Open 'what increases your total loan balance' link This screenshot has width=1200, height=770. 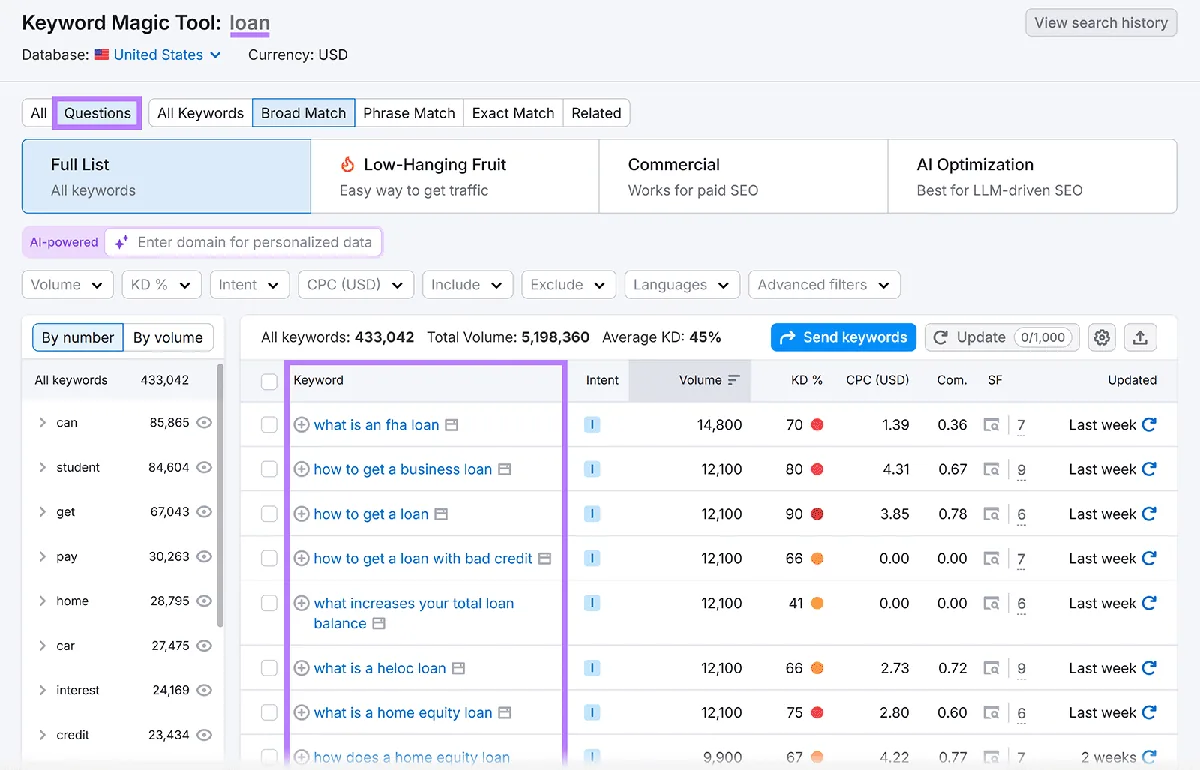click(414, 613)
